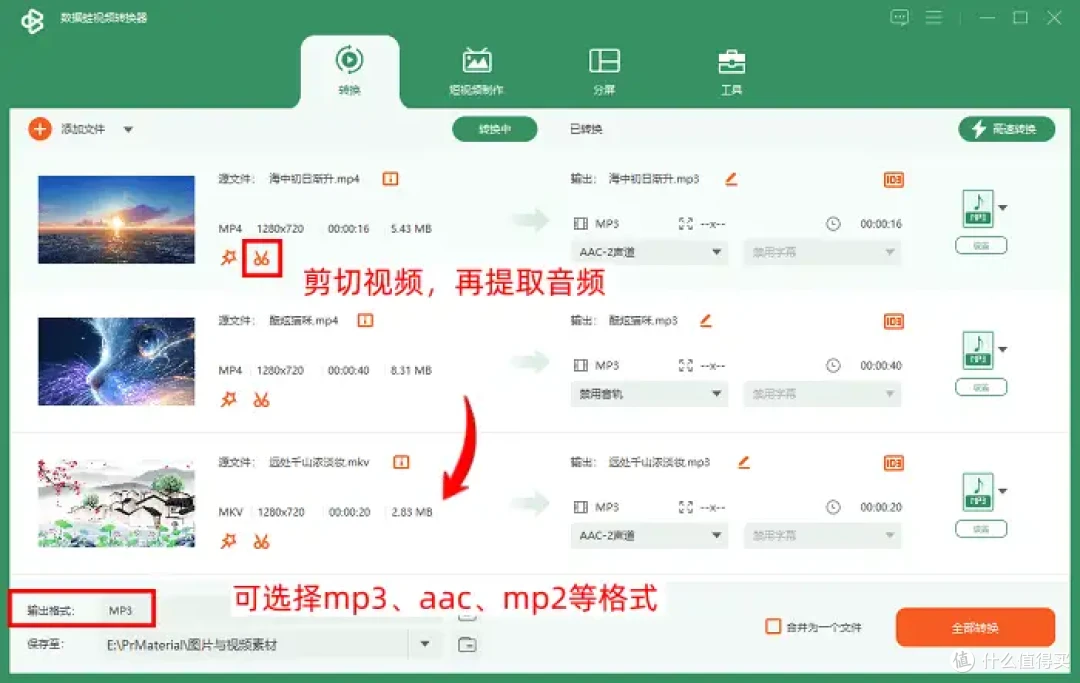Click scissors cut icon for 00:00:40 video

pos(261,400)
